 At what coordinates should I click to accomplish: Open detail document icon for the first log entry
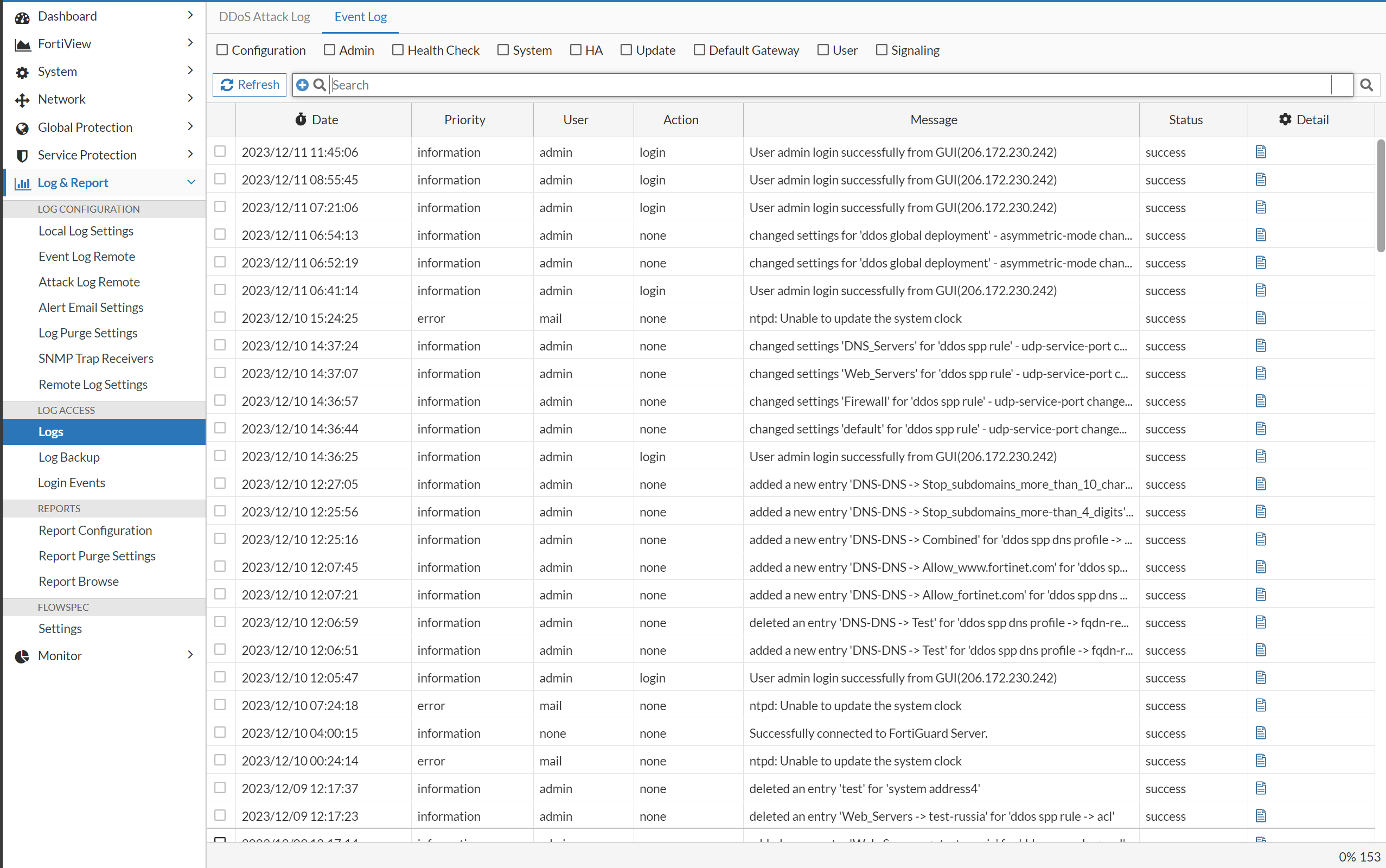pos(1260,151)
